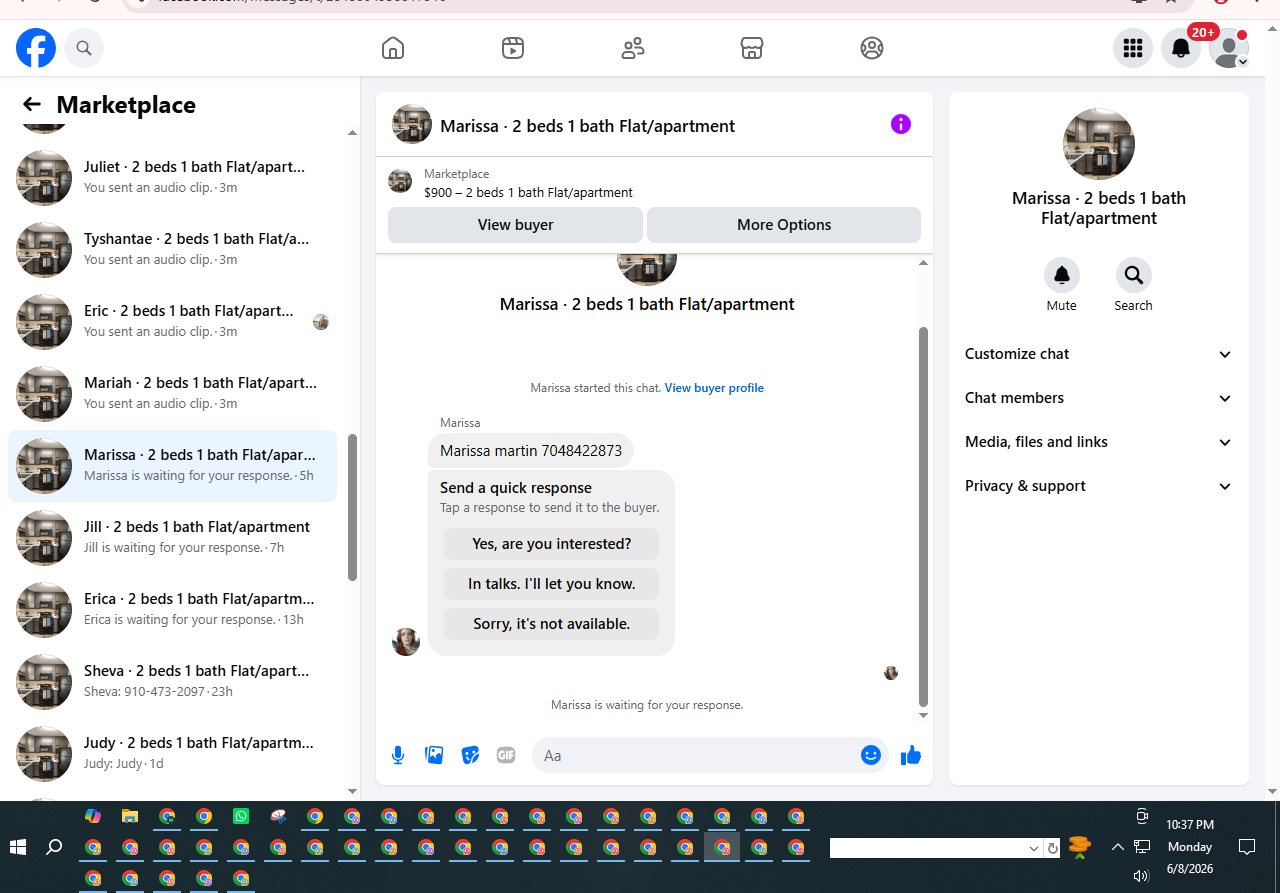Click the Facebook logo

(36, 48)
